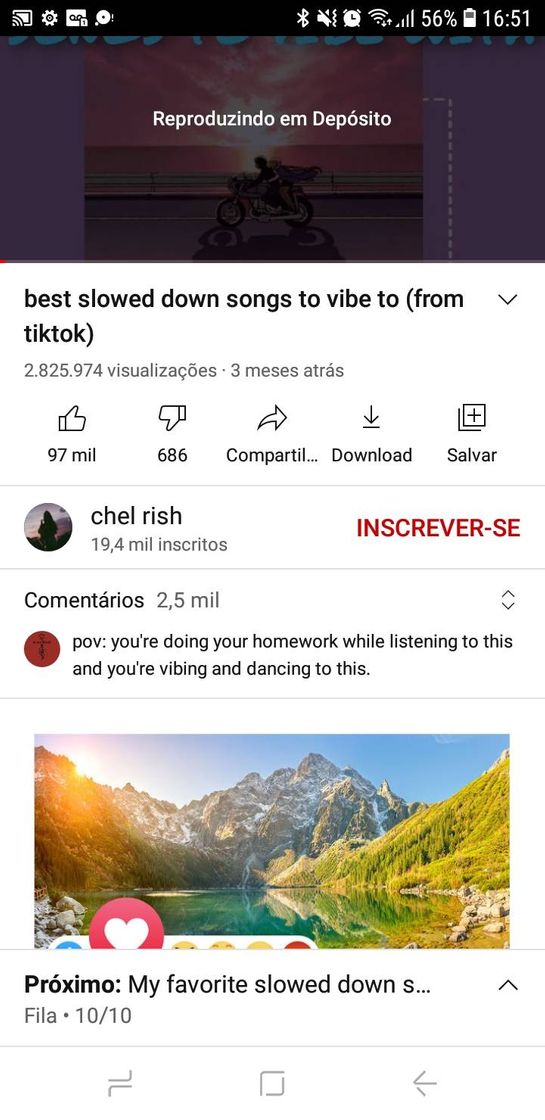Viewport: 545px width, 1120px height.
Task: Tap Android back navigation arrow
Action: pos(424,1084)
